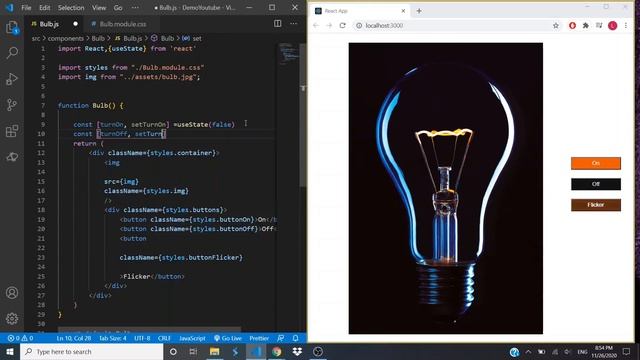Click line 12 styles.container code line

click(x=154, y=153)
